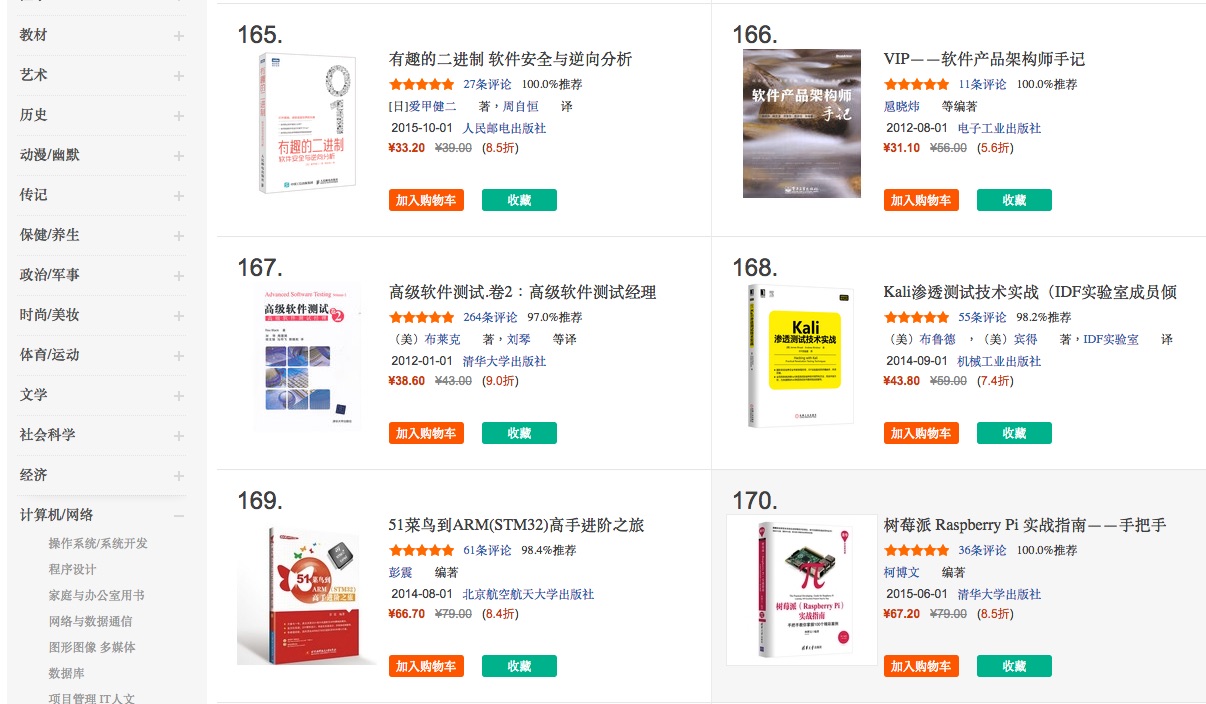Click the star rating of book 165
1206x704 pixels.
click(x=421, y=84)
